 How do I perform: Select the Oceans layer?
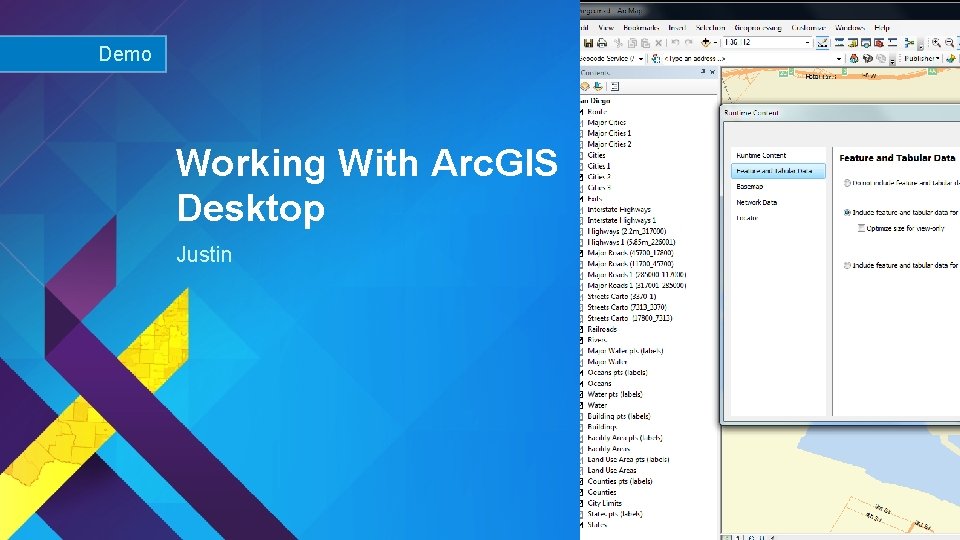click(599, 383)
